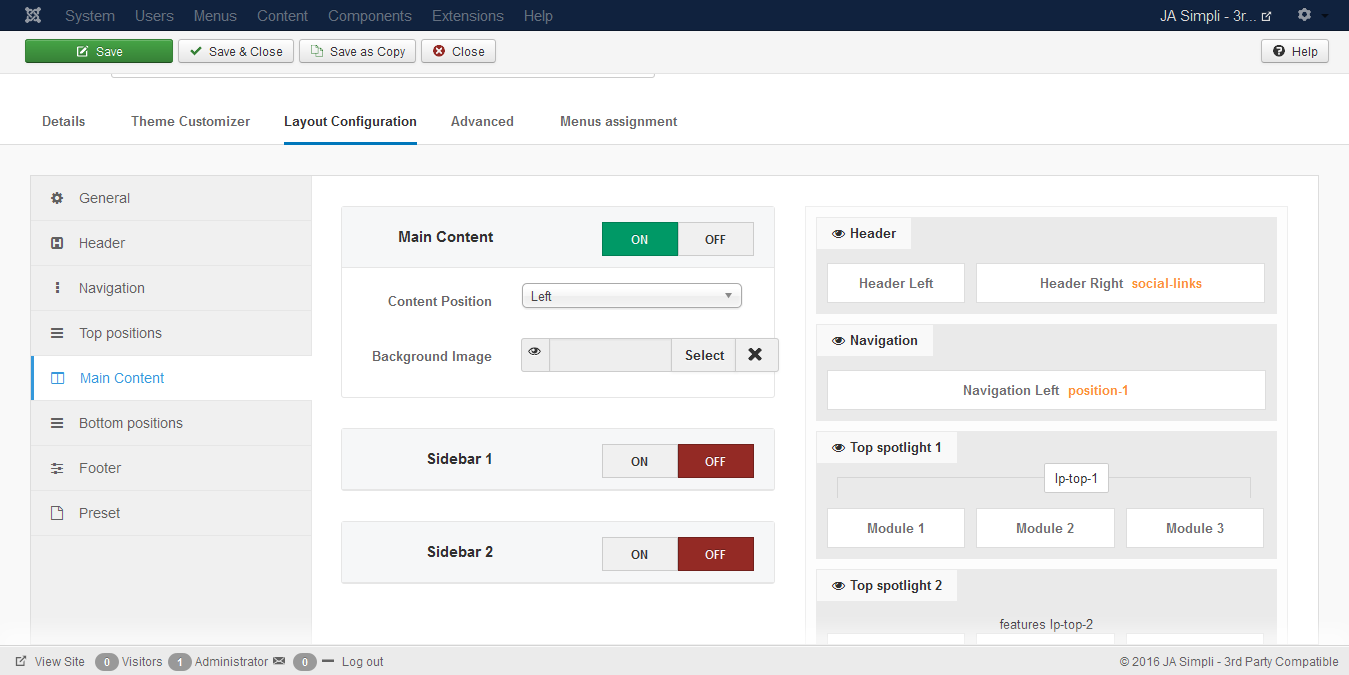Open the Components menu

[370, 15]
